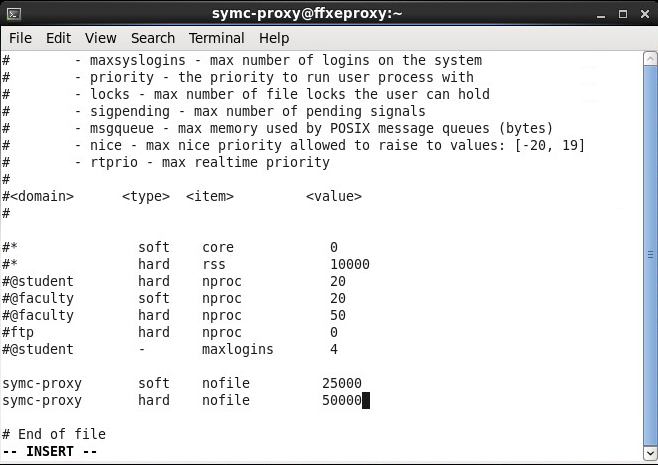This screenshot has height=465, width=658.
Task: Click the "# End of file" line
Action: pyautogui.click(x=54, y=434)
